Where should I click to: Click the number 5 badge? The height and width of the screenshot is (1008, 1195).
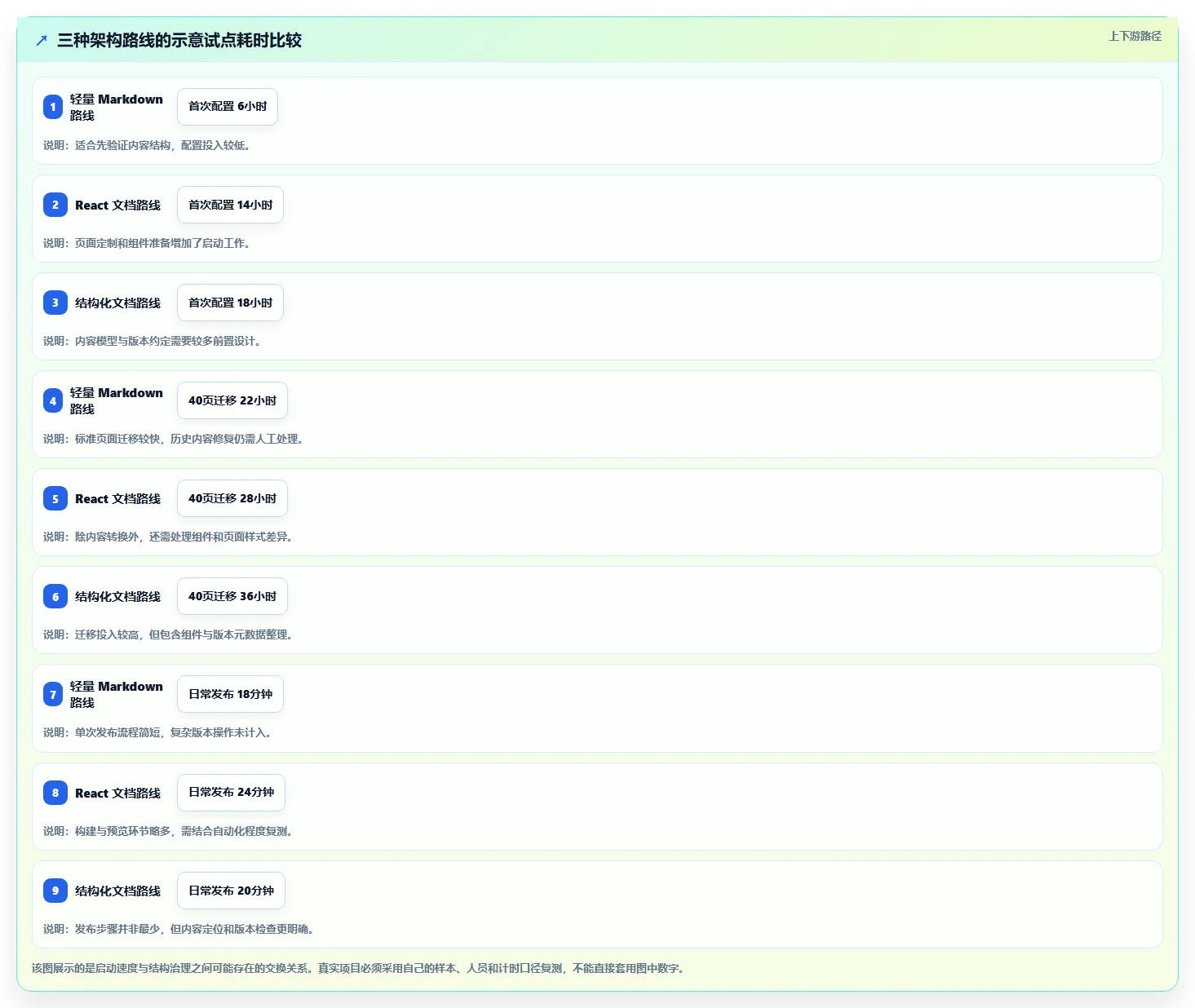coord(55,498)
